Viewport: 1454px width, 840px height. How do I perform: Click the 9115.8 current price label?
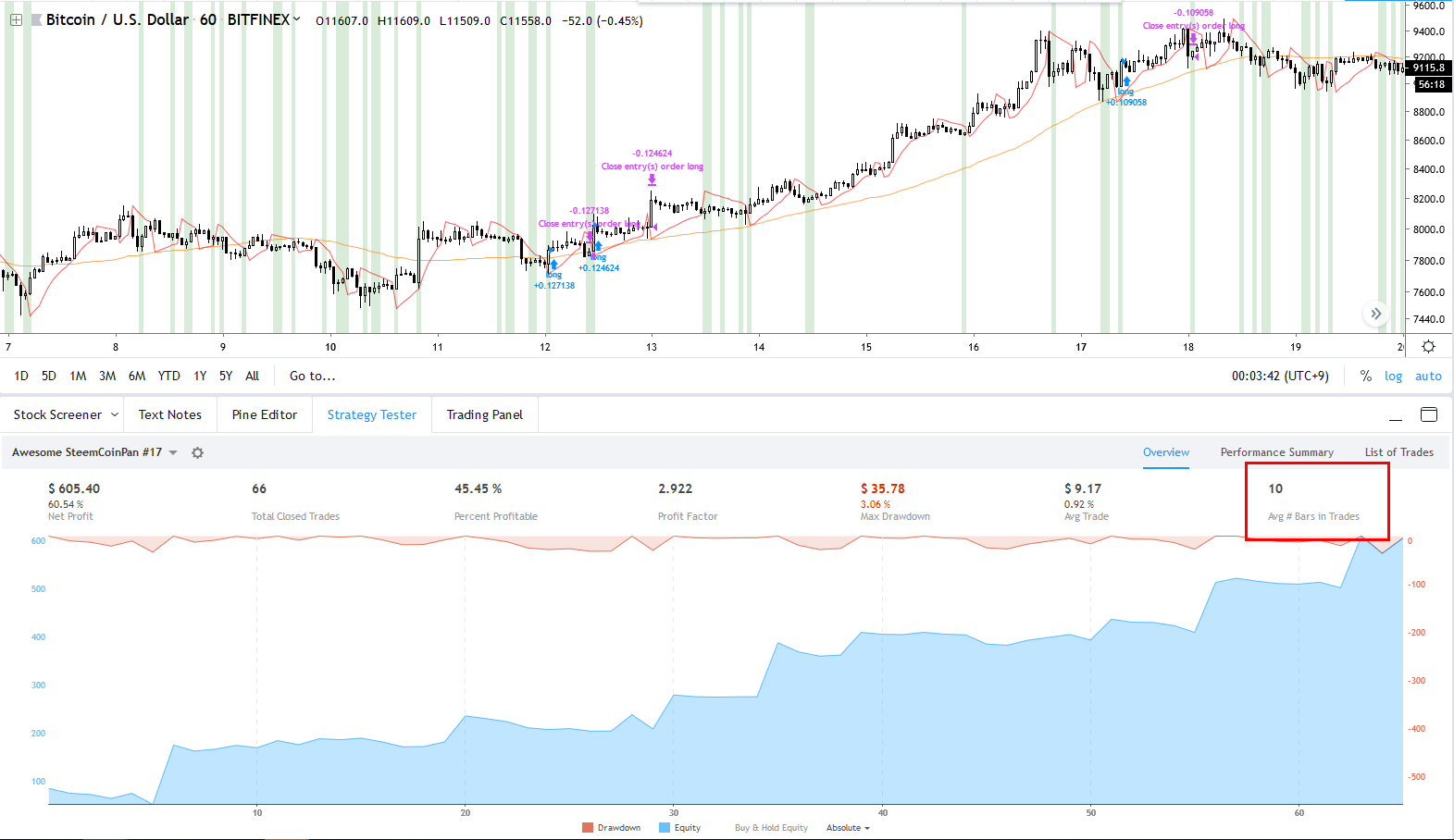coord(1429,68)
